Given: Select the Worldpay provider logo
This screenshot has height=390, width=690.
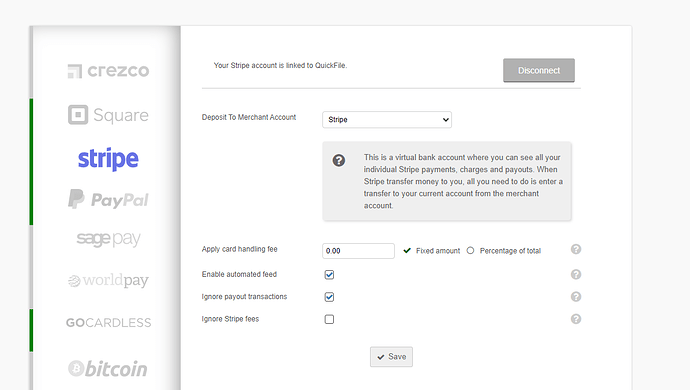Looking at the screenshot, I should [x=108, y=280].
